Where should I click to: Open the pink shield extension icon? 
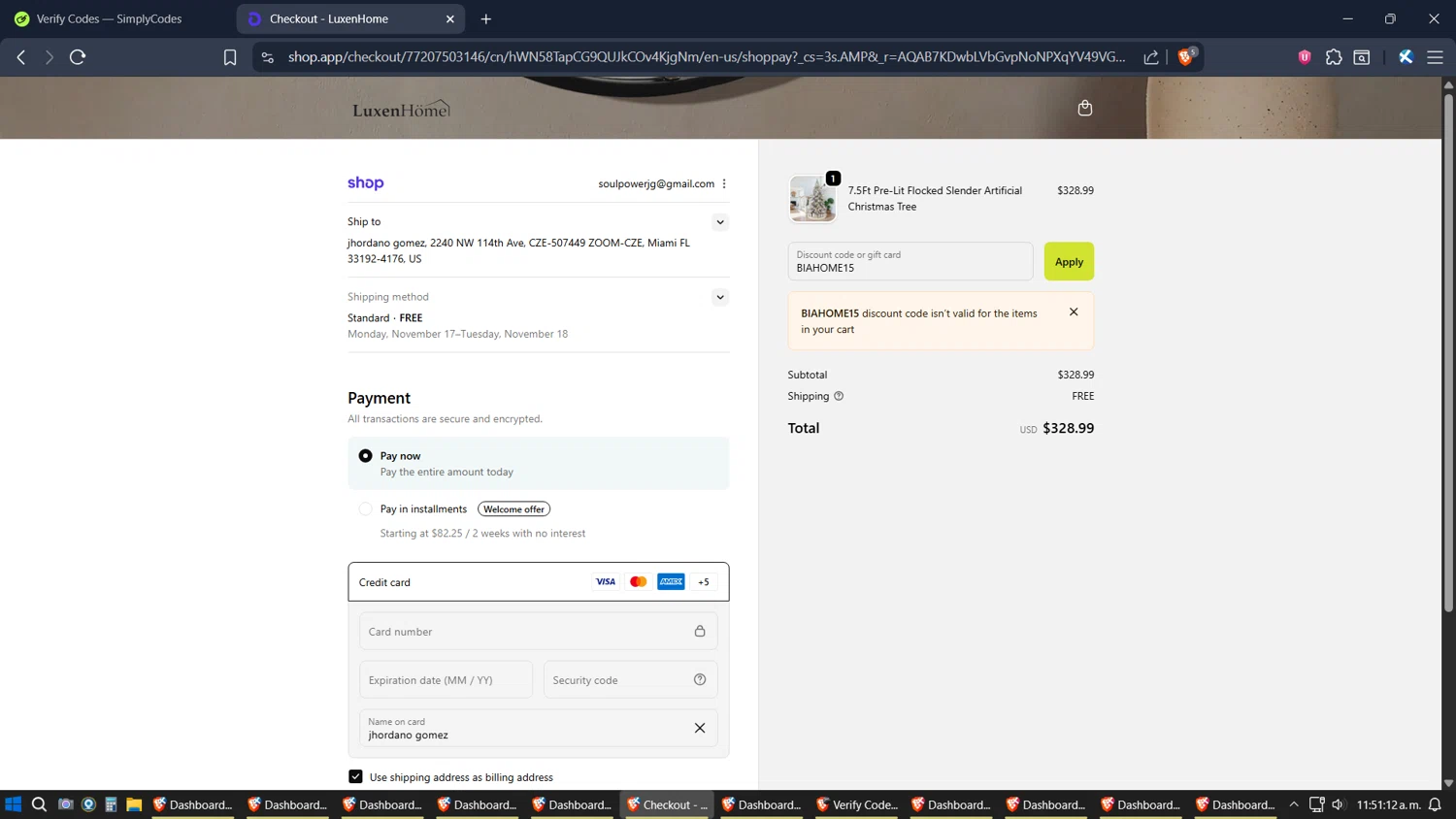click(1305, 57)
